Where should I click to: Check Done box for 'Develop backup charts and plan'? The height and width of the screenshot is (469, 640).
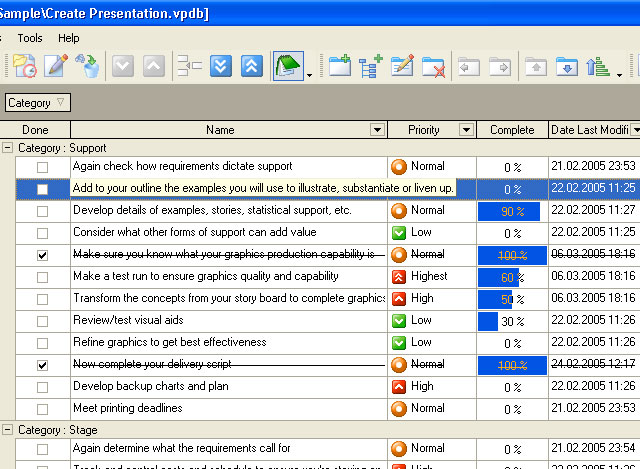click(x=42, y=387)
